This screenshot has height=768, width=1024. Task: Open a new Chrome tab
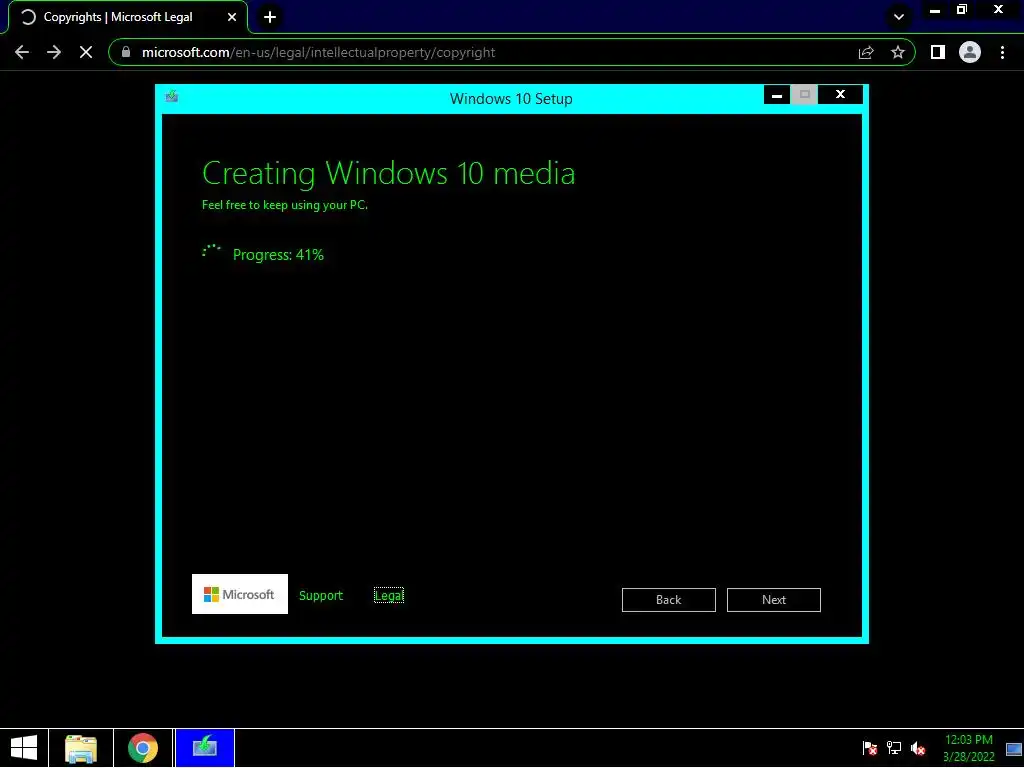[x=270, y=17]
